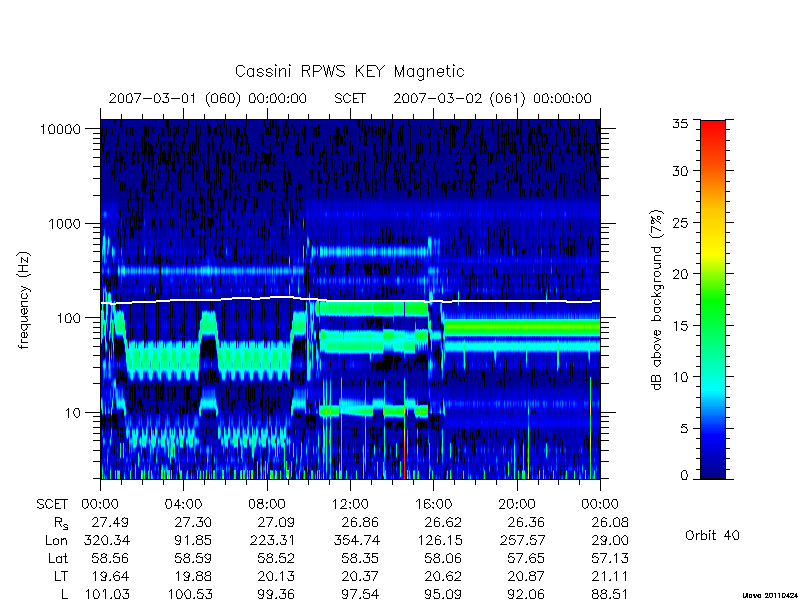Click the L value 101.03
800x600 pixels.
(x=106, y=594)
